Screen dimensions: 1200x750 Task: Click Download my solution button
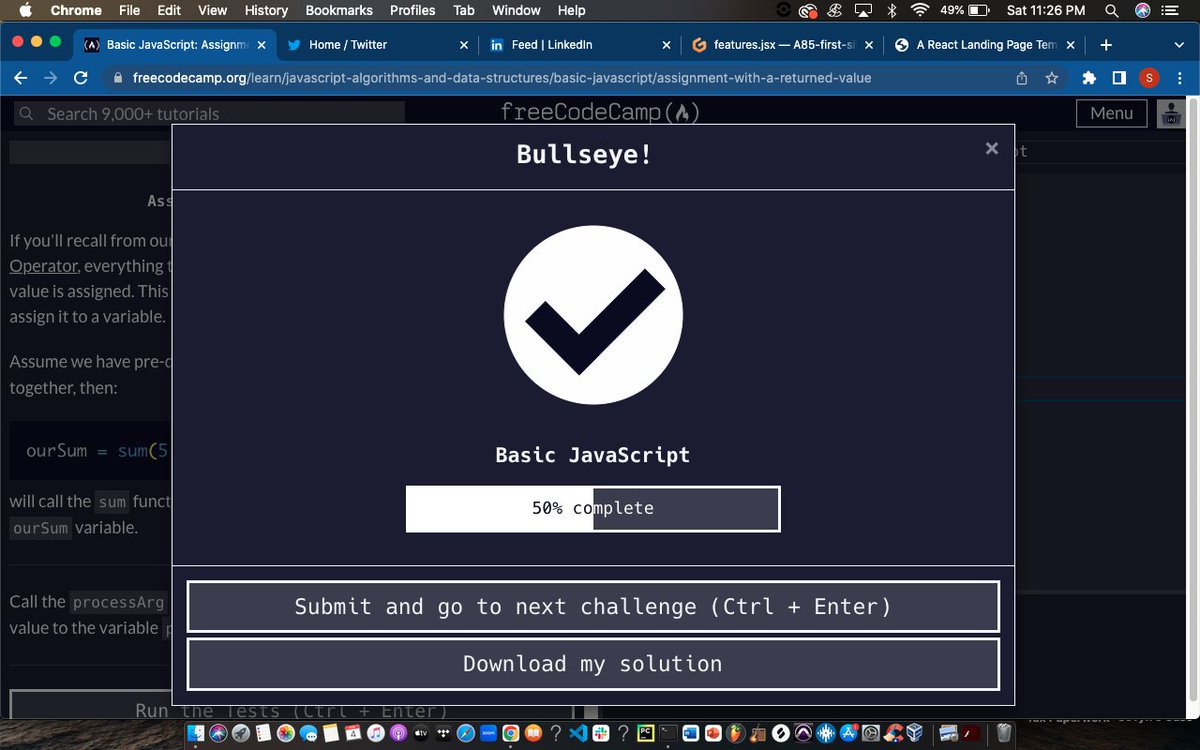coord(593,664)
